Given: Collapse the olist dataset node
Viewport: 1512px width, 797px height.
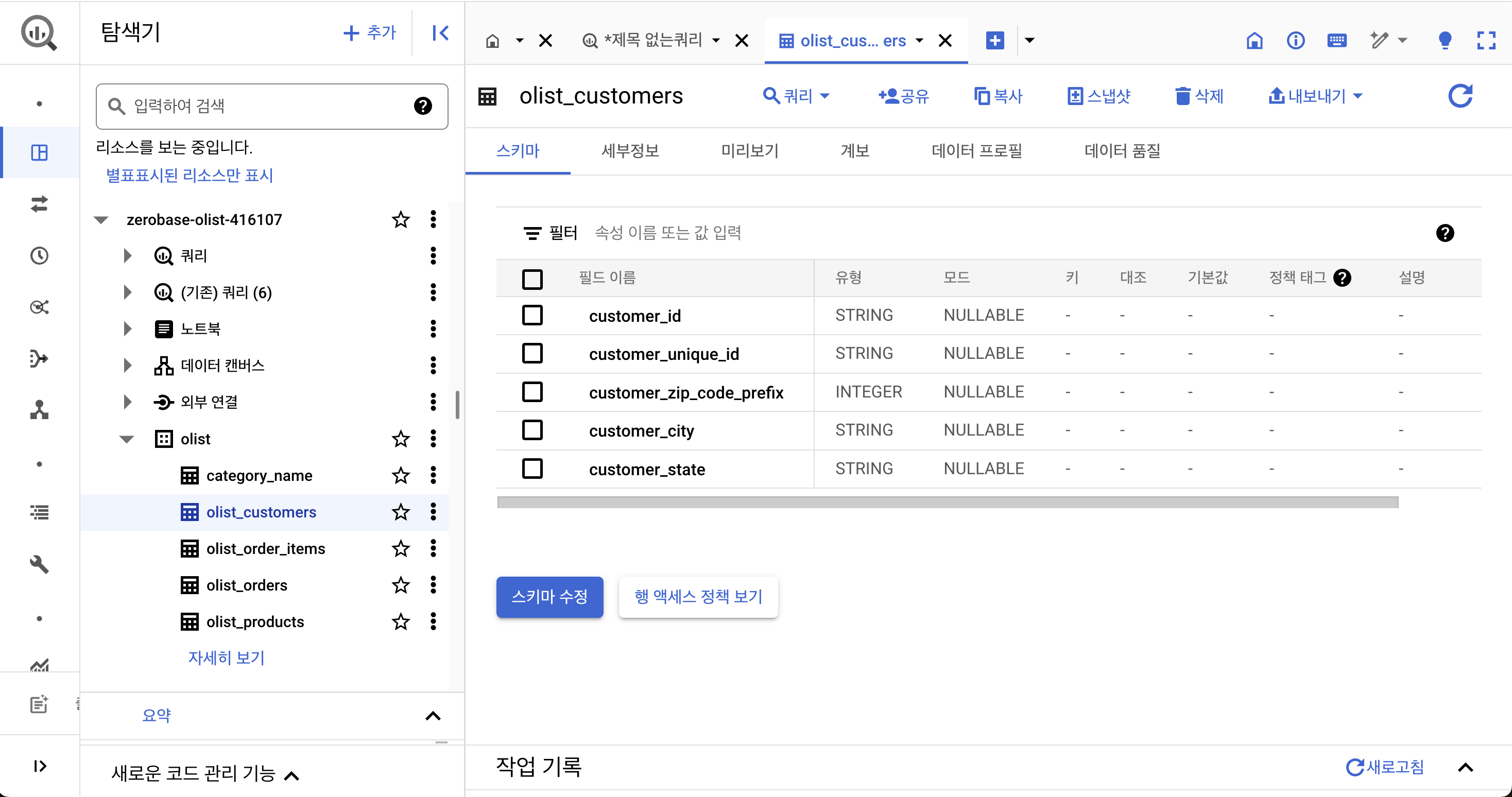Looking at the screenshot, I should coord(127,439).
